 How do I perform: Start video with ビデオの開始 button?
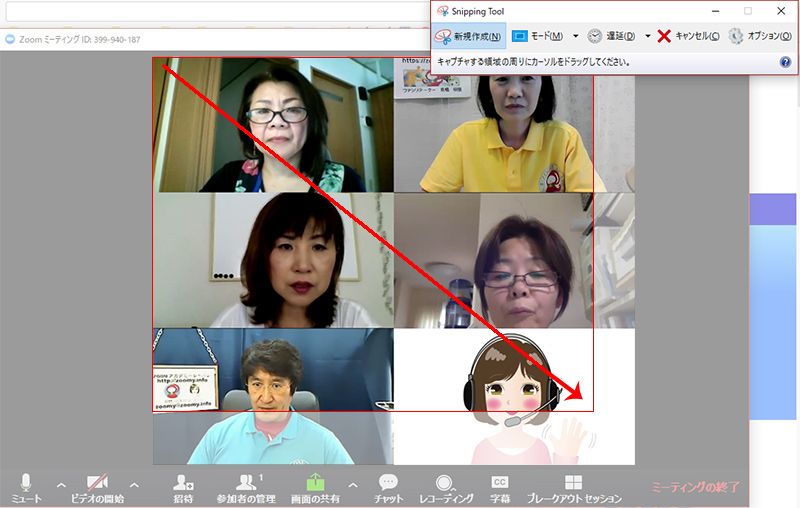tap(97, 487)
